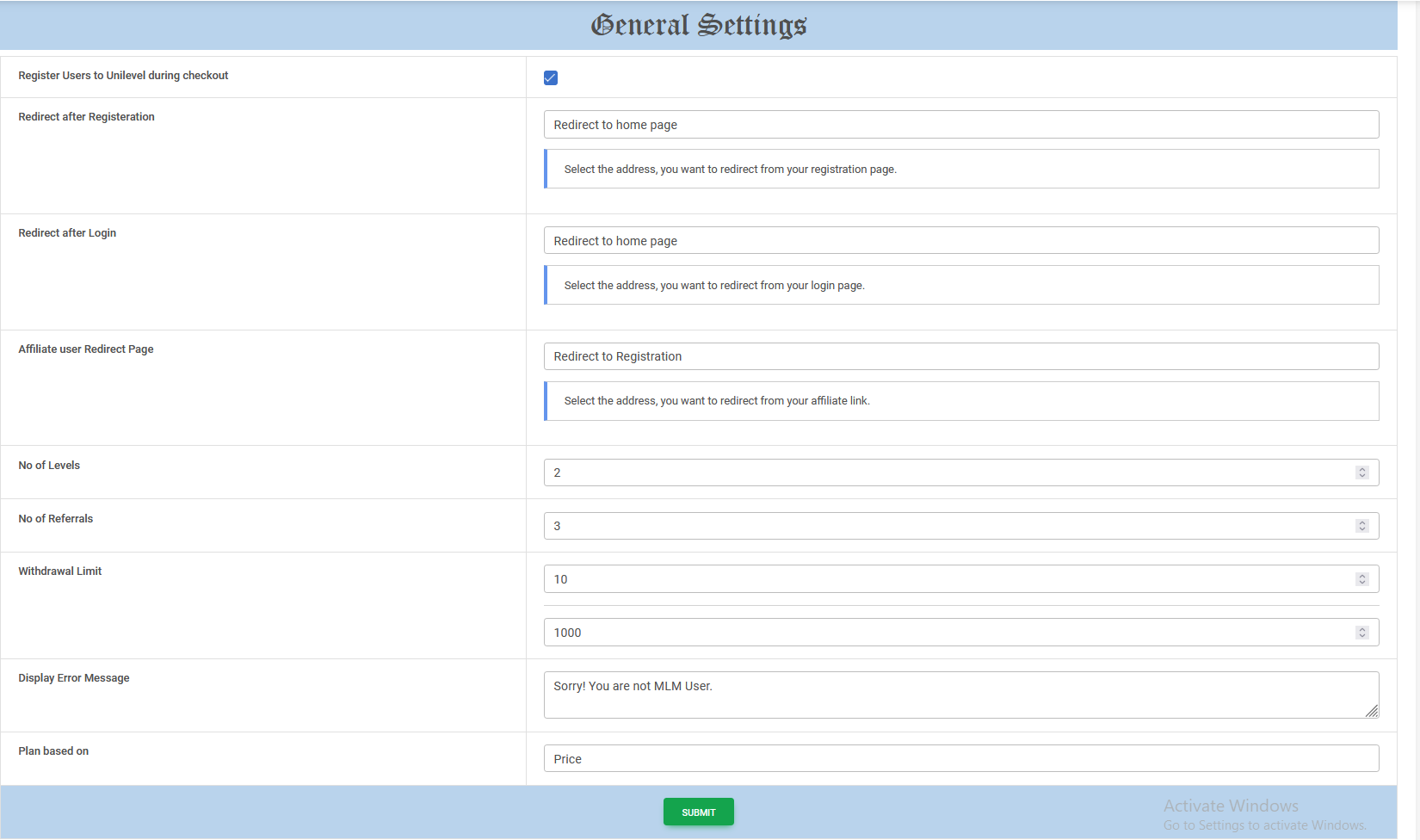1420x840 pixels.
Task: Uncheck Register Users to Unilevel during checkout
Action: (550, 77)
